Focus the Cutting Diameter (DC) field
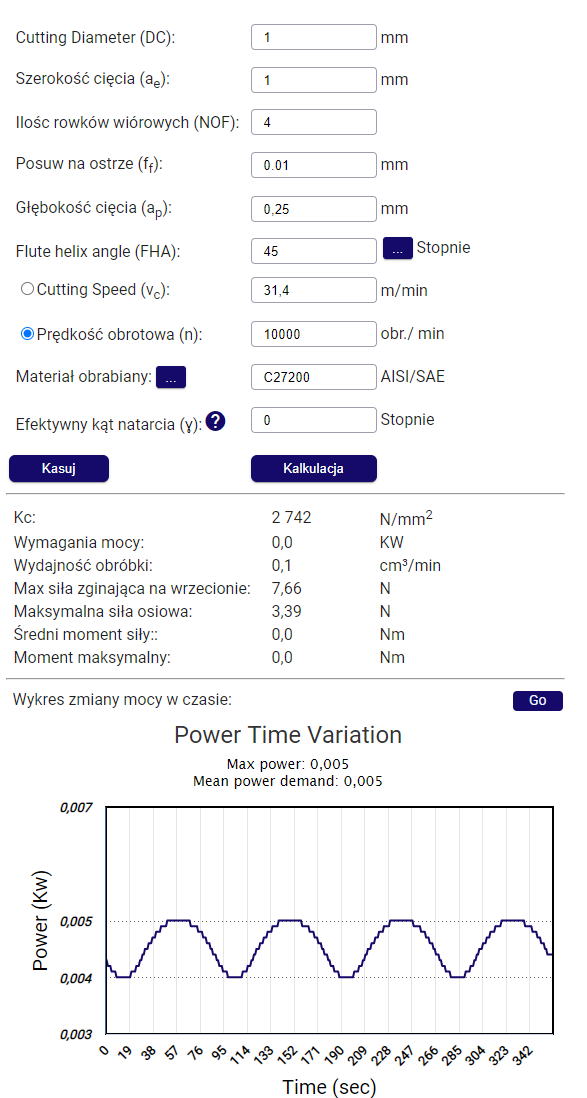This screenshot has height=1098, width=587. (314, 37)
